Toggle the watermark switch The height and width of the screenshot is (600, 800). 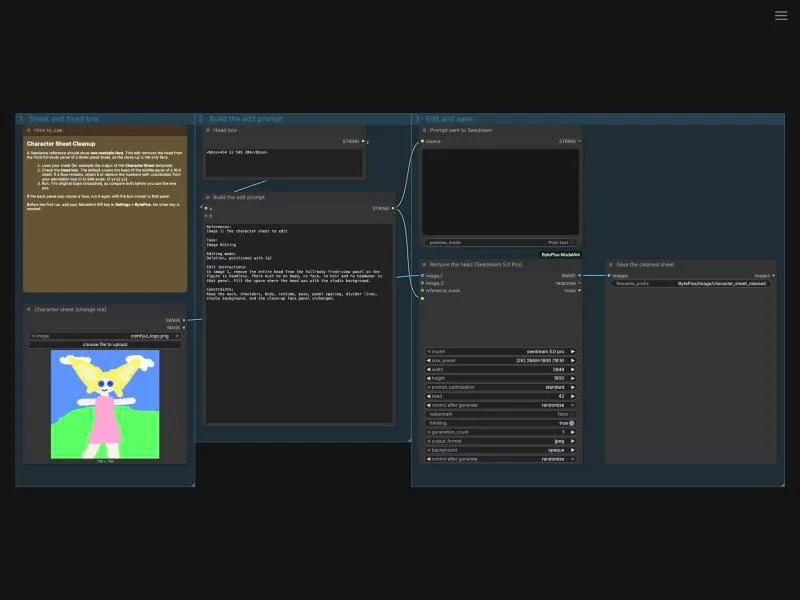click(x=501, y=414)
